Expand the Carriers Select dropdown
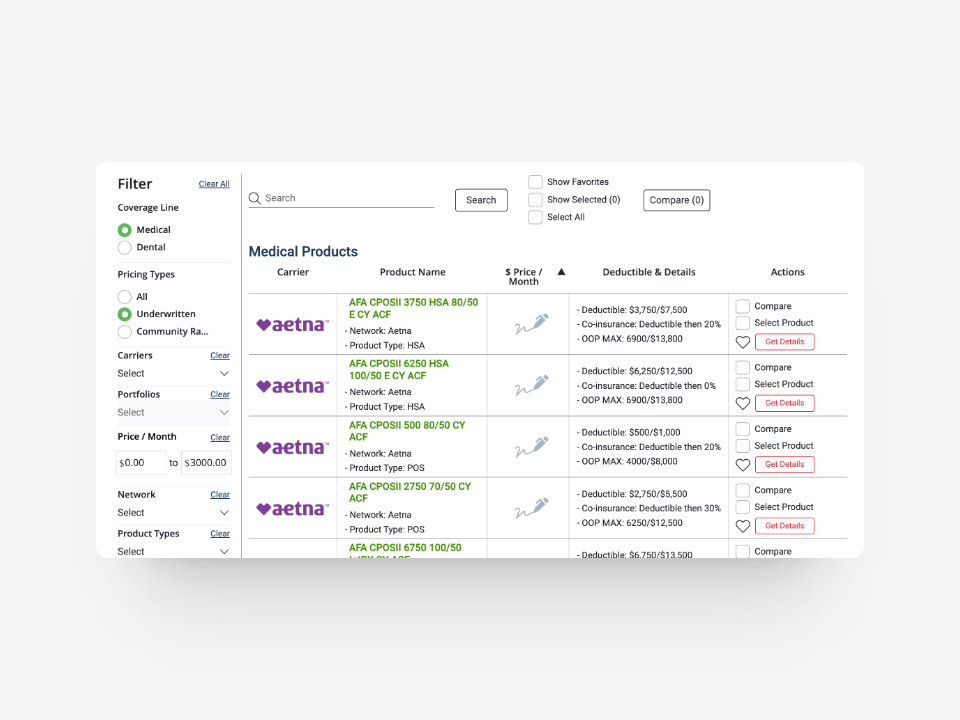The image size is (960, 720). (174, 374)
